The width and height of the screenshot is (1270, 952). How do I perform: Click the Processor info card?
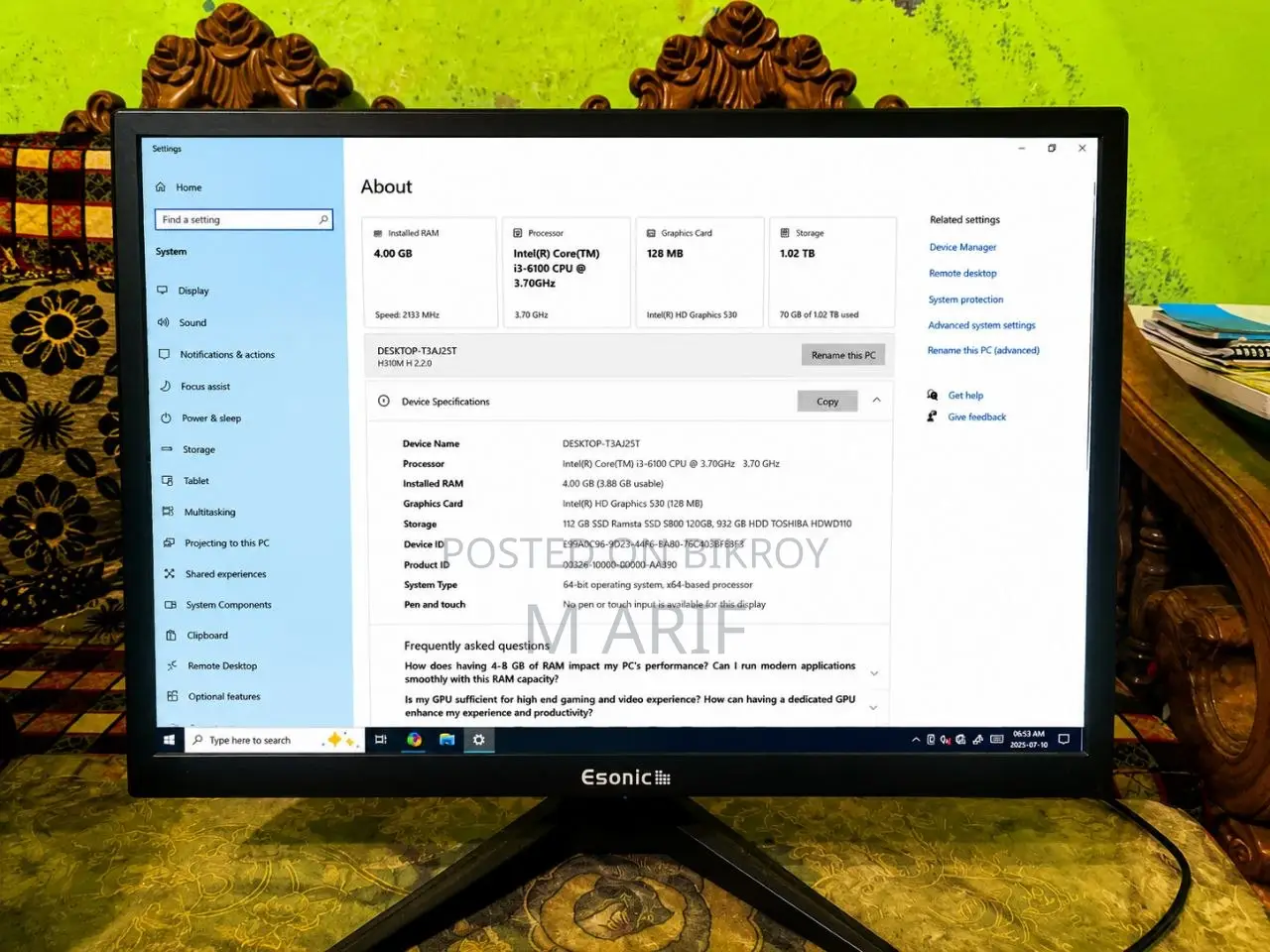pyautogui.click(x=567, y=273)
